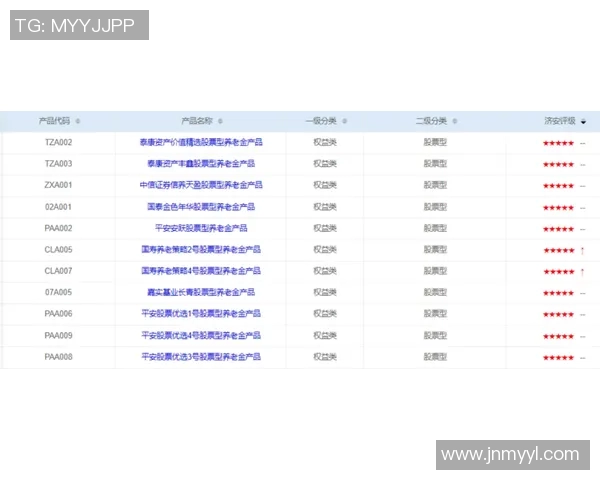Click the five-star rating in PAA008 row
This screenshot has width=600, height=480.
[x=558, y=358]
